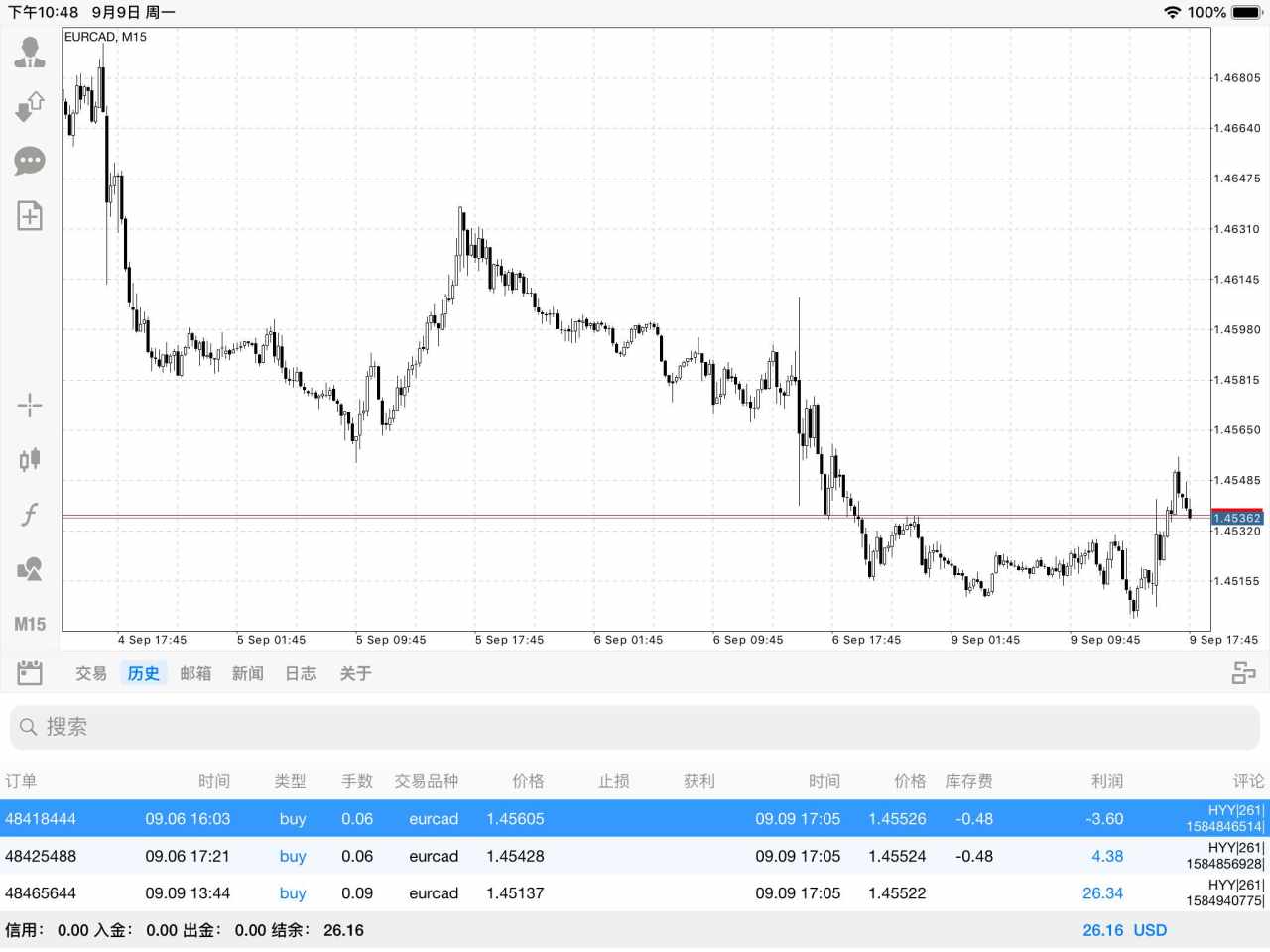Open the chat messages bubble icon
The image size is (1270, 952).
point(30,161)
